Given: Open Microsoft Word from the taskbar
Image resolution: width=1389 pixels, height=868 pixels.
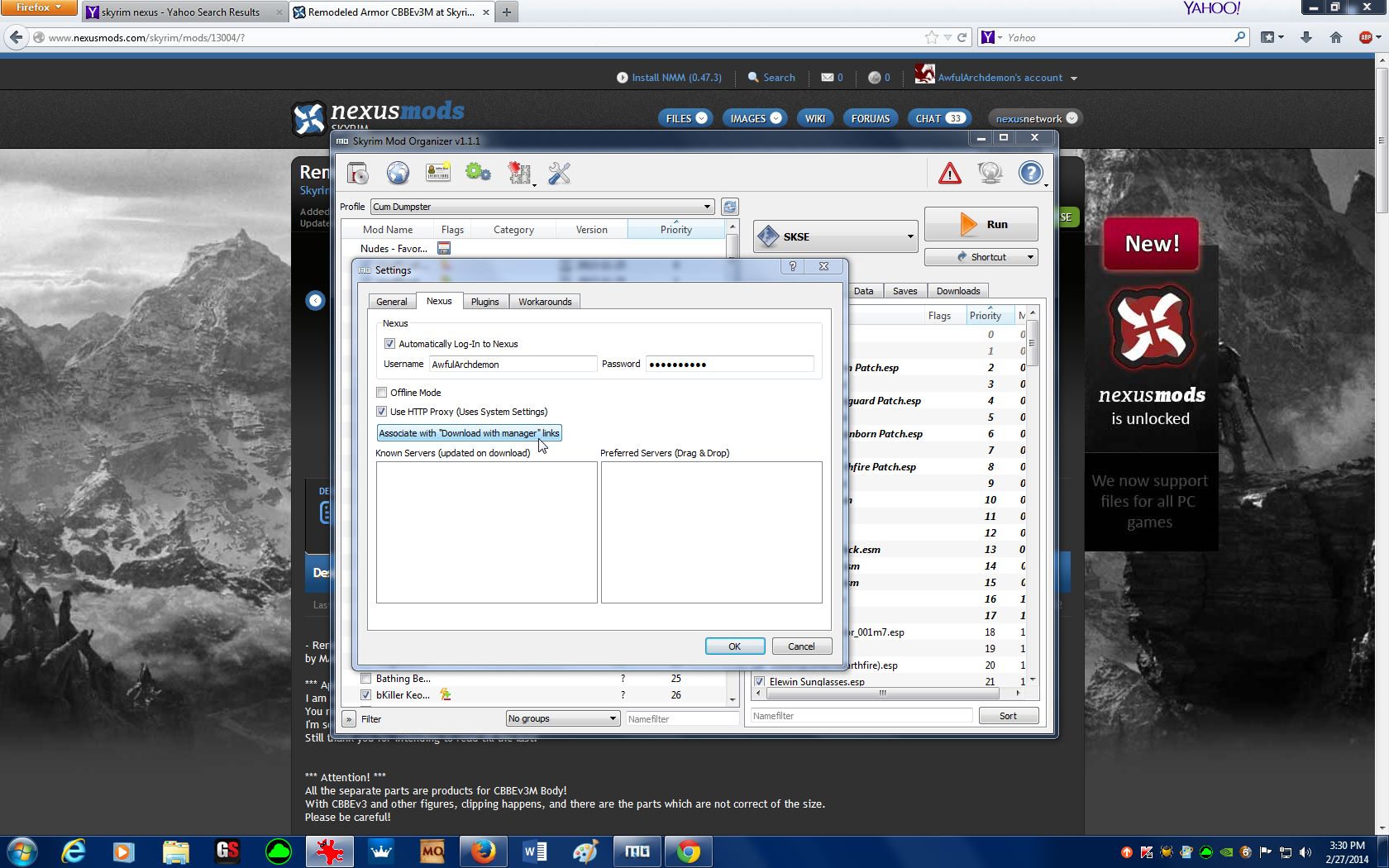Looking at the screenshot, I should (534, 851).
